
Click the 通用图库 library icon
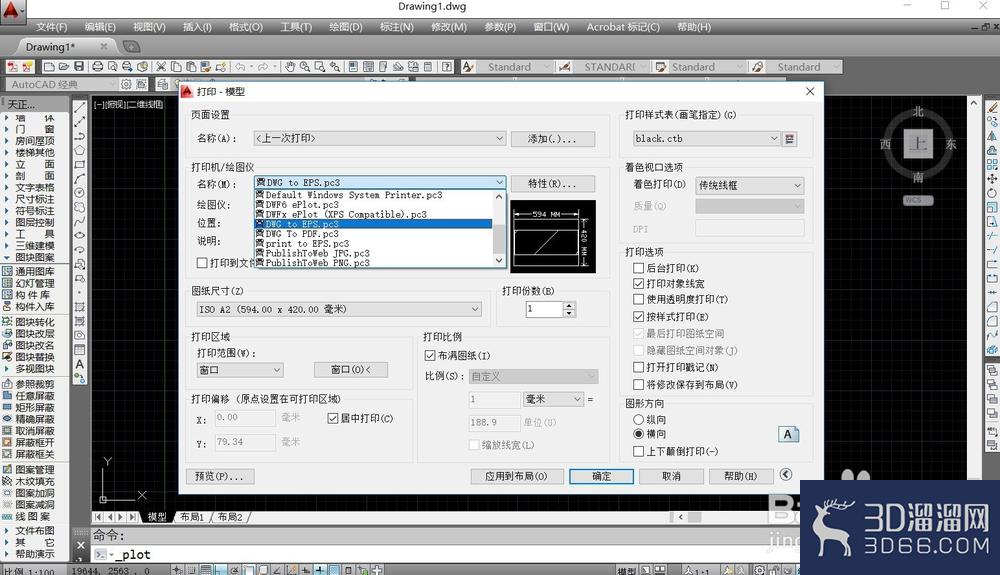click(x=8, y=272)
